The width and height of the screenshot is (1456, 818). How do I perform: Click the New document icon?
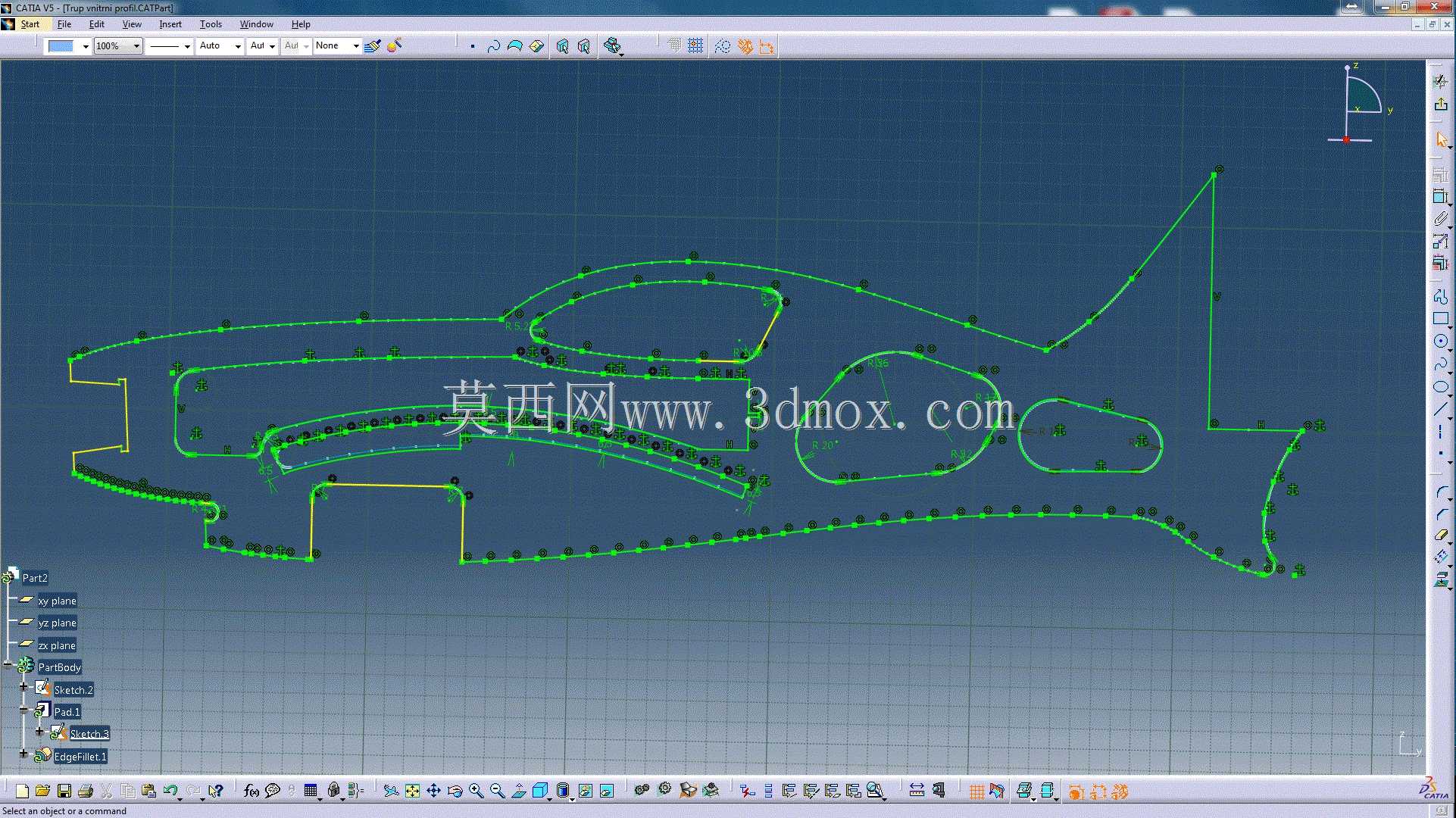pos(22,791)
